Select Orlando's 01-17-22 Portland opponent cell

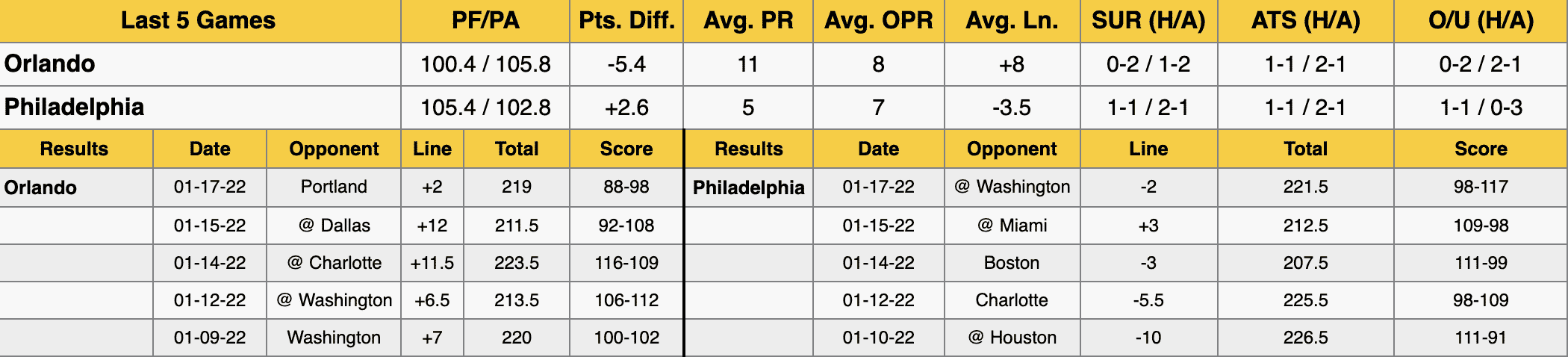(334, 187)
